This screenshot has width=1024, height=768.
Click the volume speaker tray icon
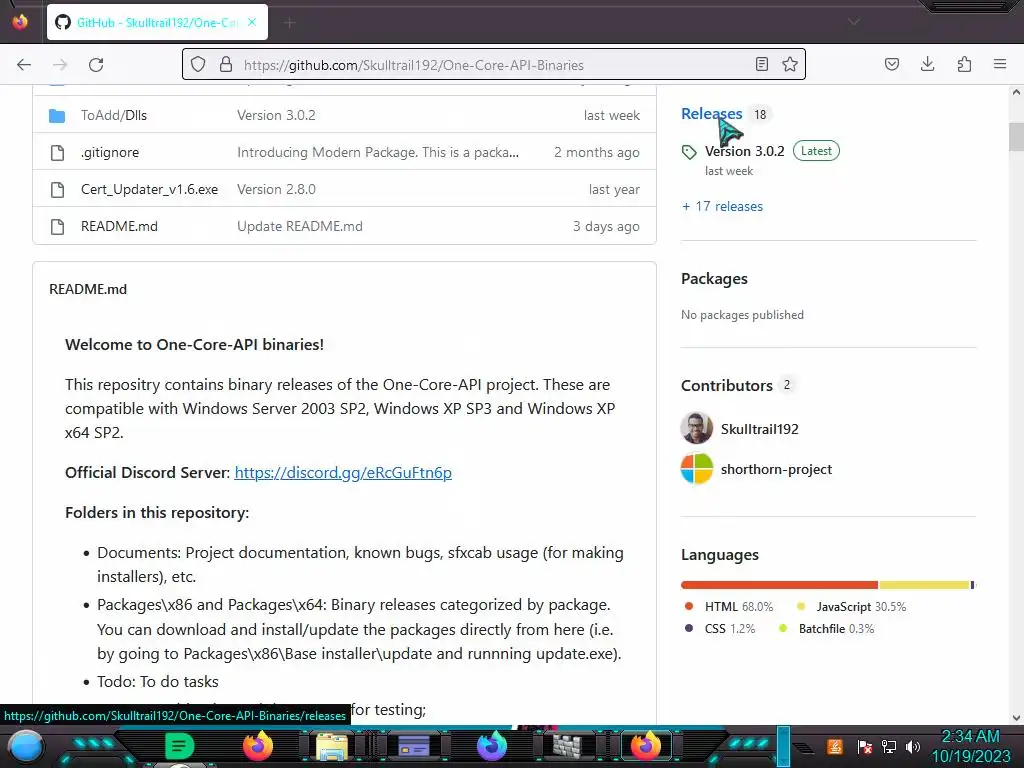913,746
